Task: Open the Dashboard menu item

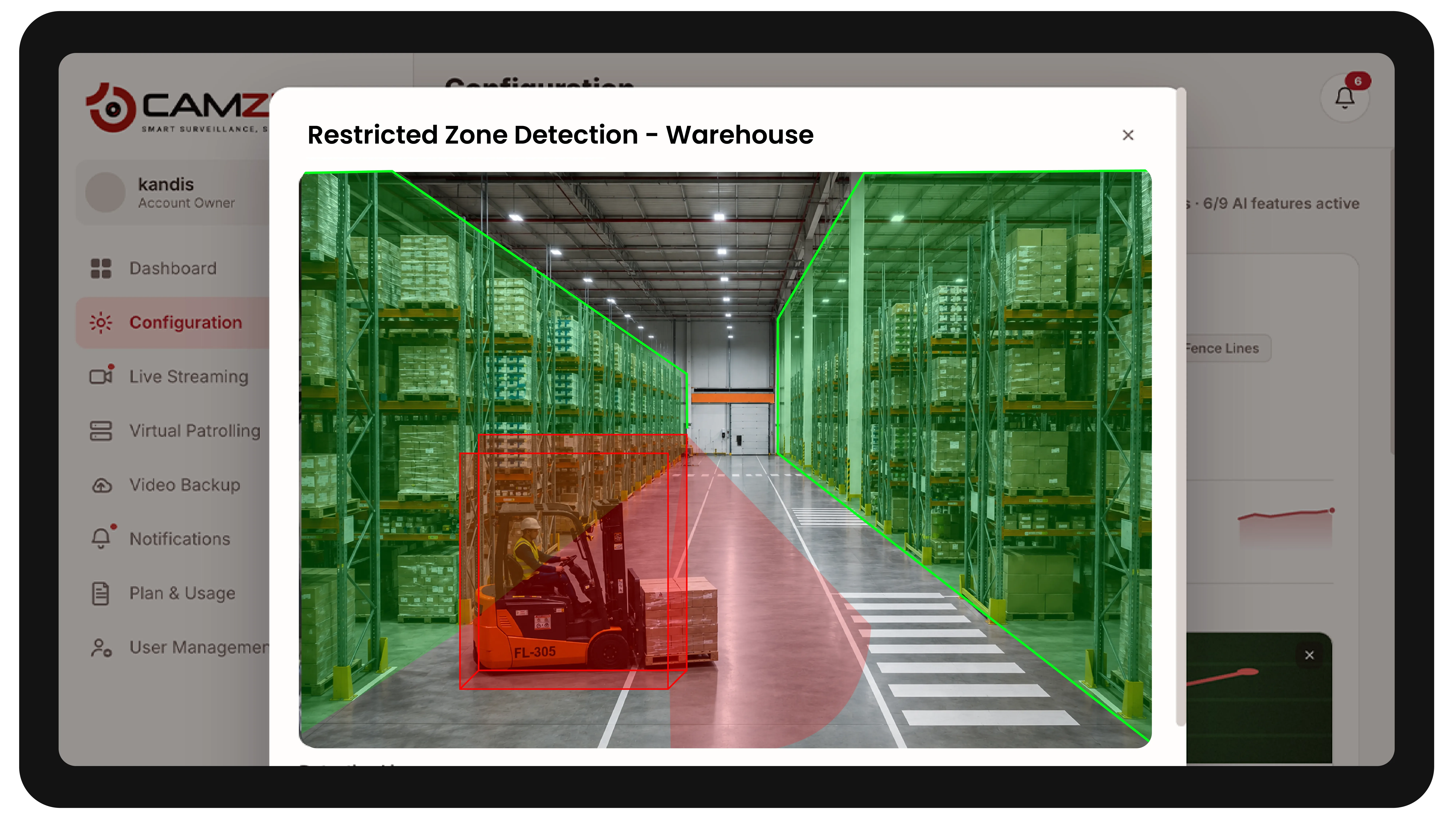Action: tap(173, 268)
